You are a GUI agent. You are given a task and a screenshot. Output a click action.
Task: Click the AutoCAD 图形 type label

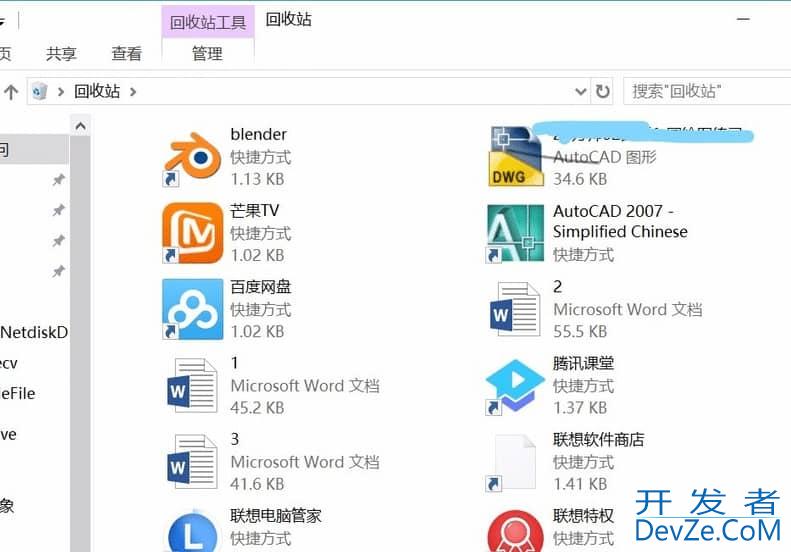605,157
